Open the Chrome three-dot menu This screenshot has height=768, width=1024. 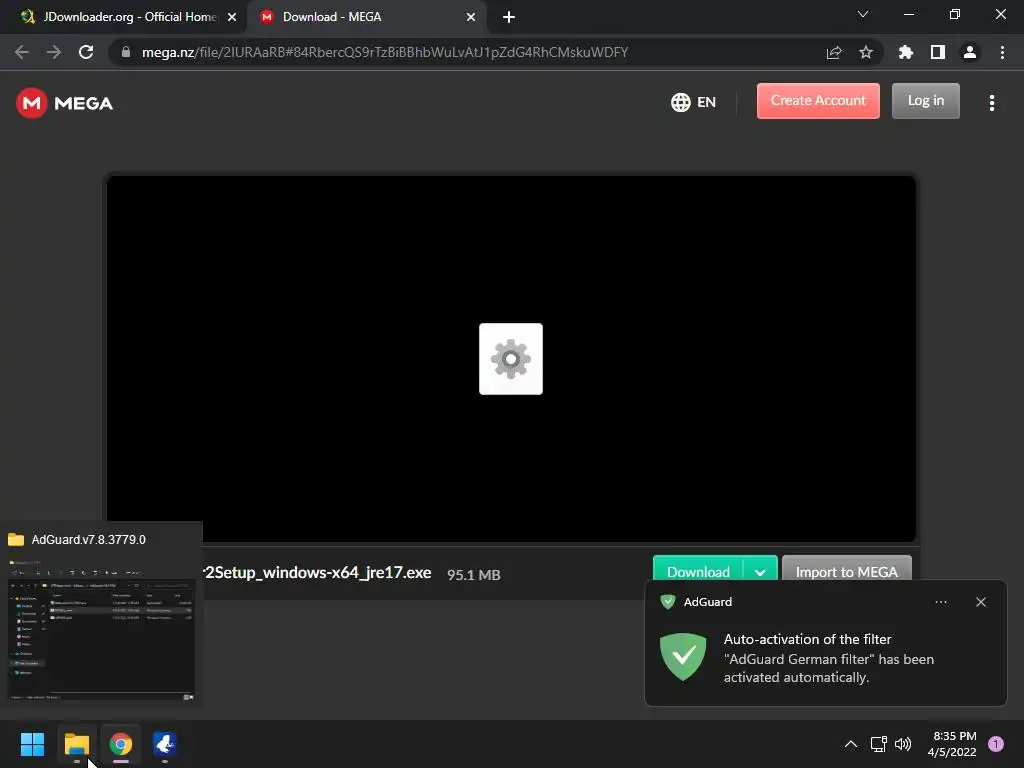pos(1002,52)
